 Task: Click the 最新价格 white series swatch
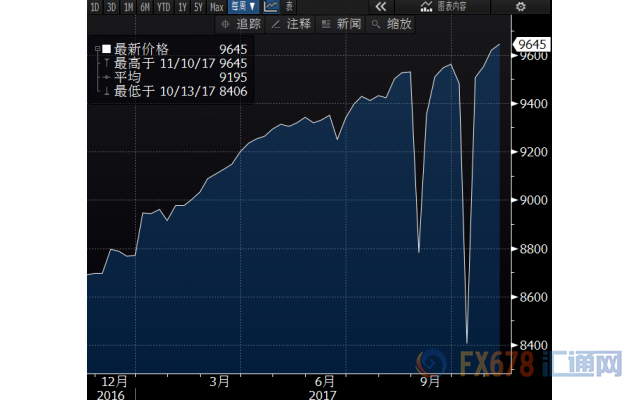tap(107, 49)
